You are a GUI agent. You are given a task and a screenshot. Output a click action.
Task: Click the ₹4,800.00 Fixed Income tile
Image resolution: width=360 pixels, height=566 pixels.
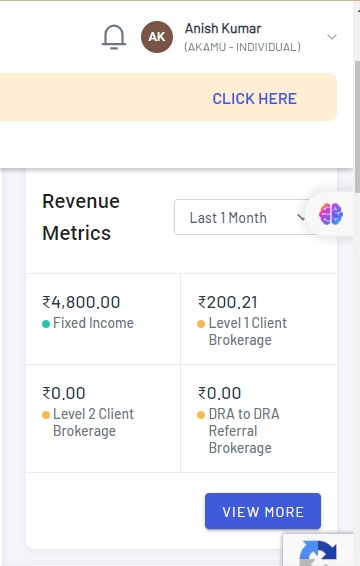(x=103, y=319)
